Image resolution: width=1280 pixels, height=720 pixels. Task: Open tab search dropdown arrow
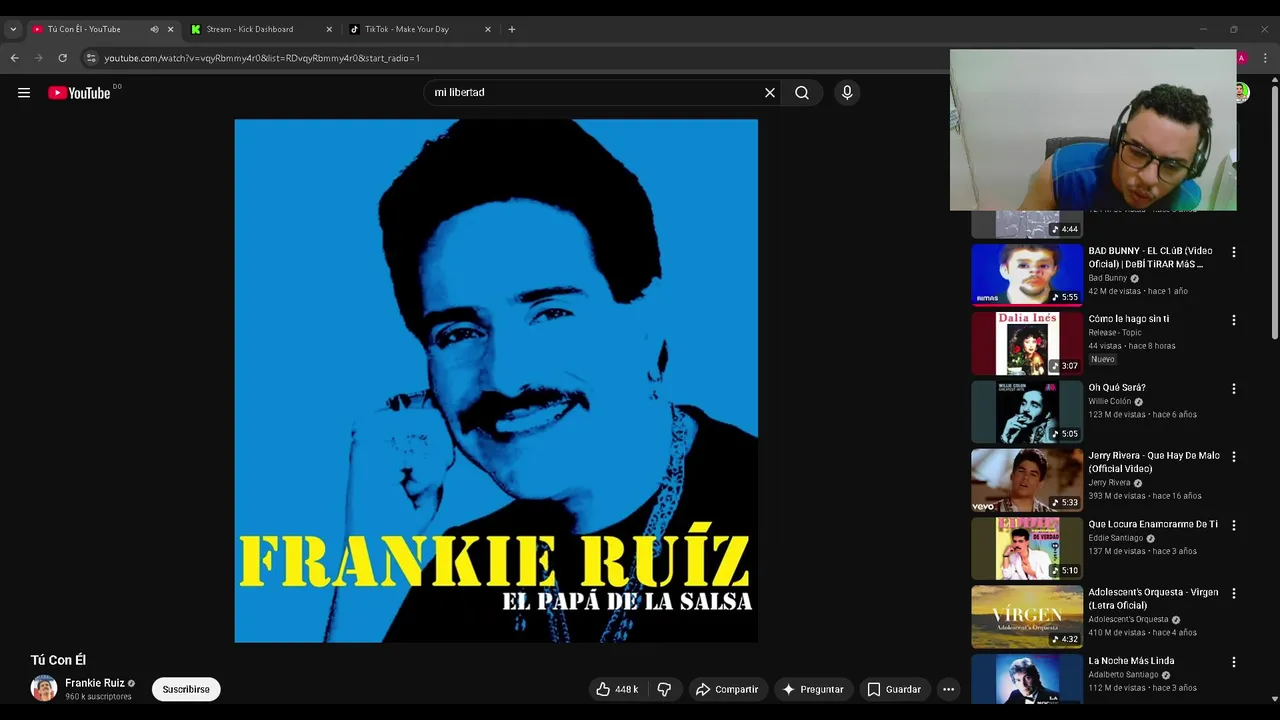click(x=13, y=29)
